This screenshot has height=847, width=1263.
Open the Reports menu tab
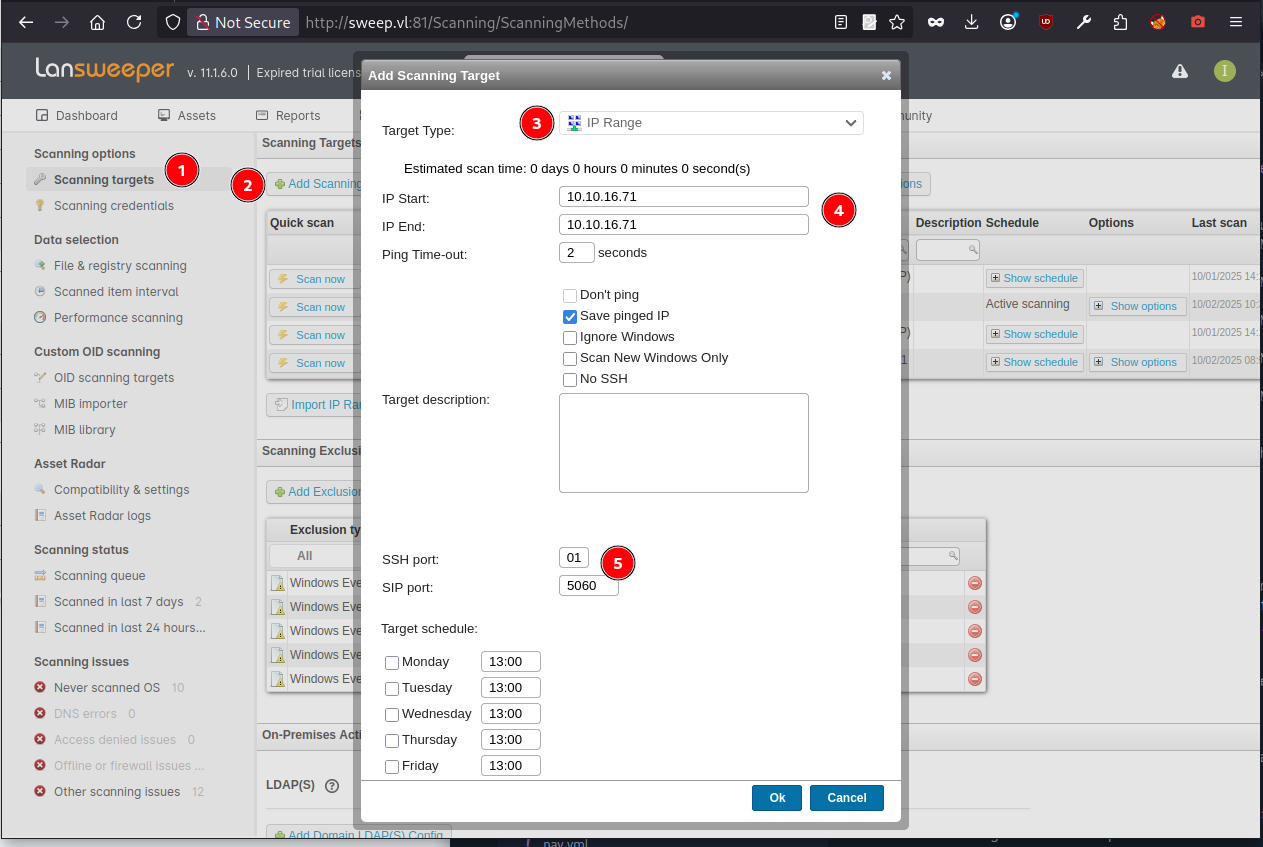tap(288, 116)
